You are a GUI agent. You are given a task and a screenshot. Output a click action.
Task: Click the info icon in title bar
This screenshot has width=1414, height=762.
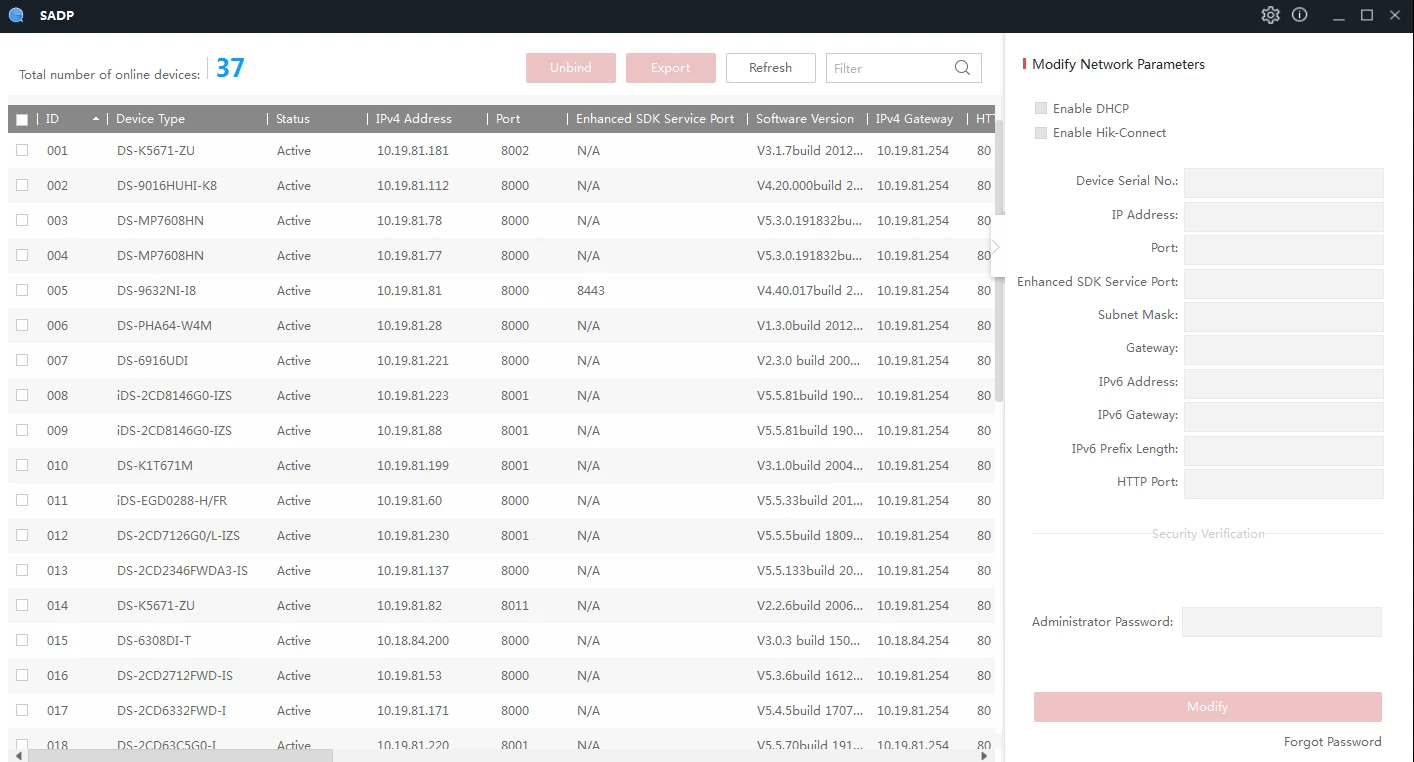[x=1299, y=15]
